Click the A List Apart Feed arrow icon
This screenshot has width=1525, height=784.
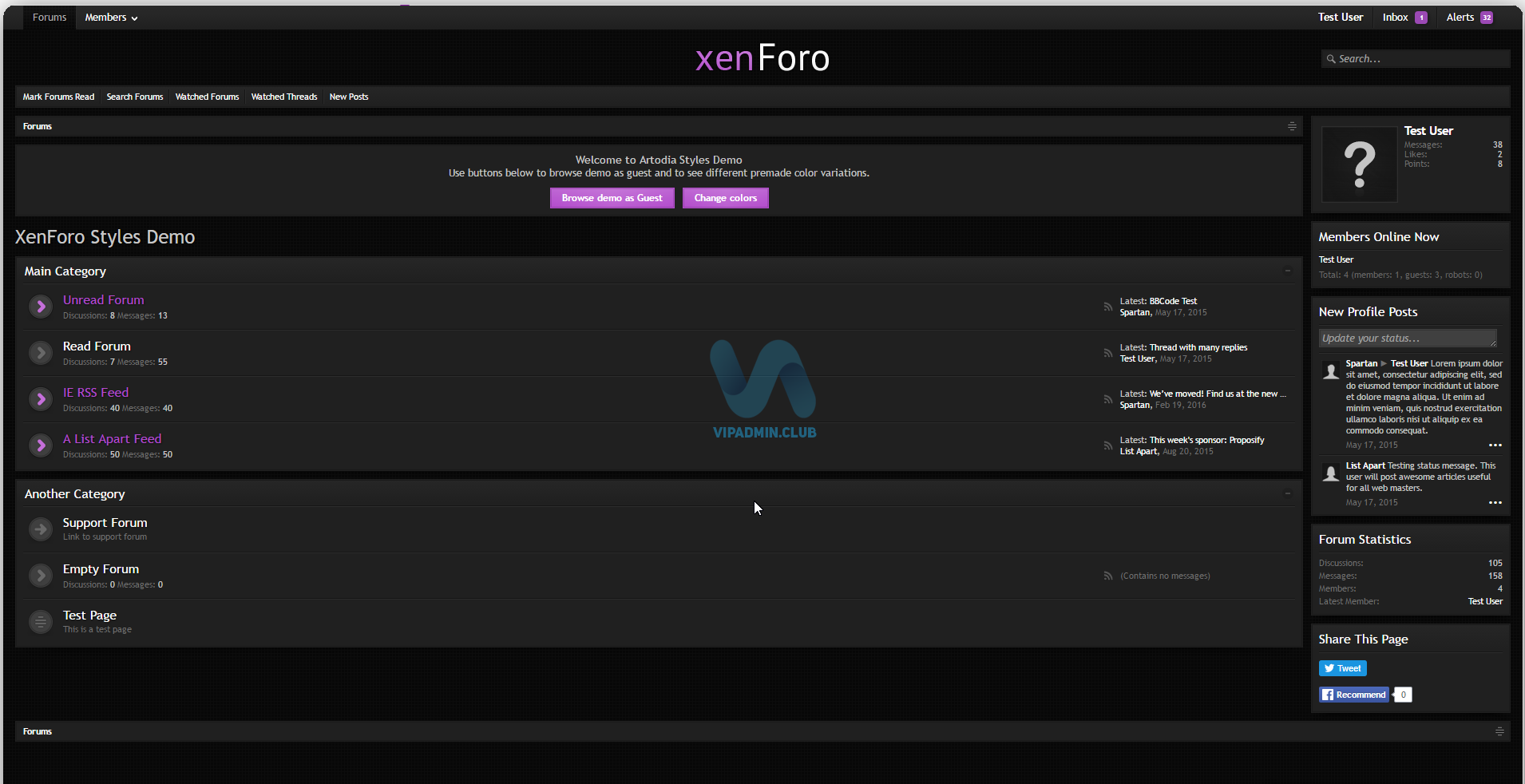(41, 445)
